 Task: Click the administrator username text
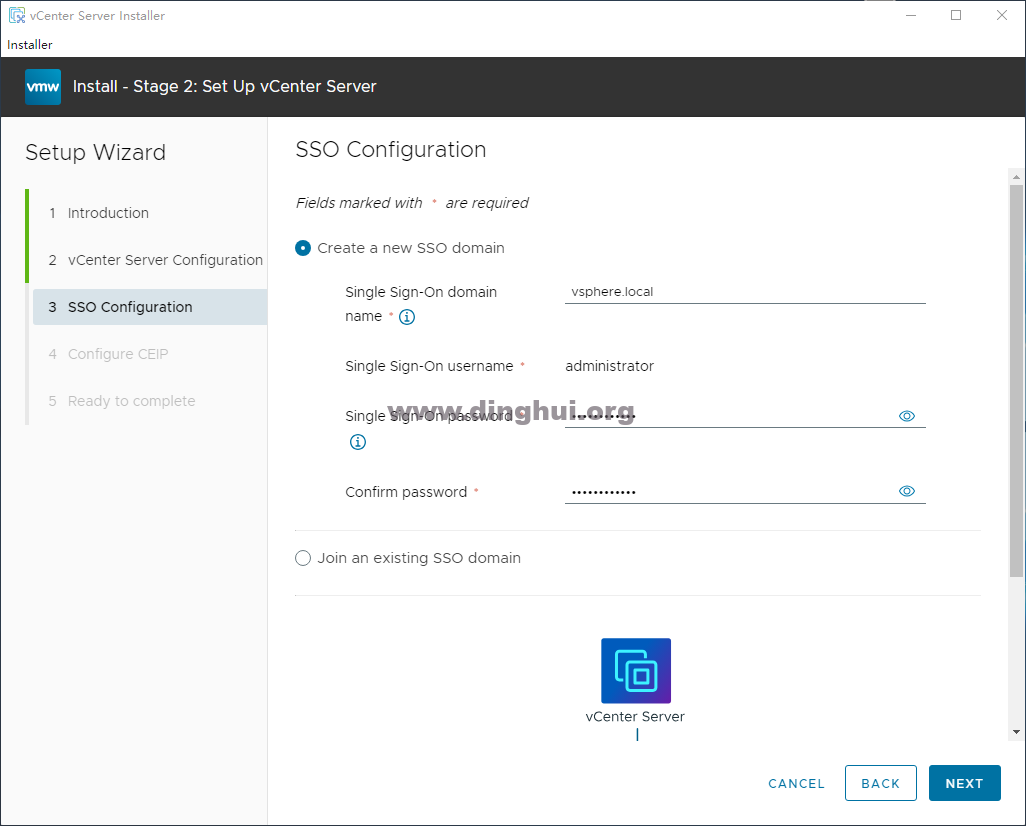pos(610,367)
